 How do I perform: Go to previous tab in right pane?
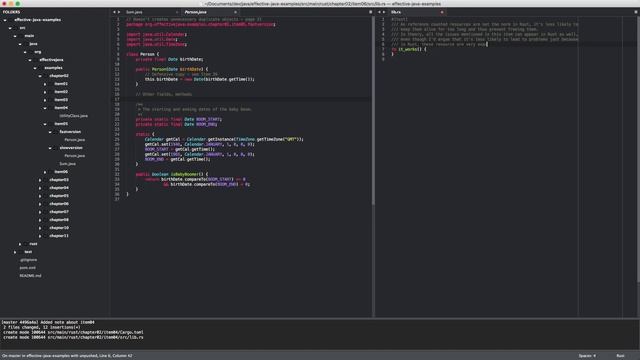379,12
